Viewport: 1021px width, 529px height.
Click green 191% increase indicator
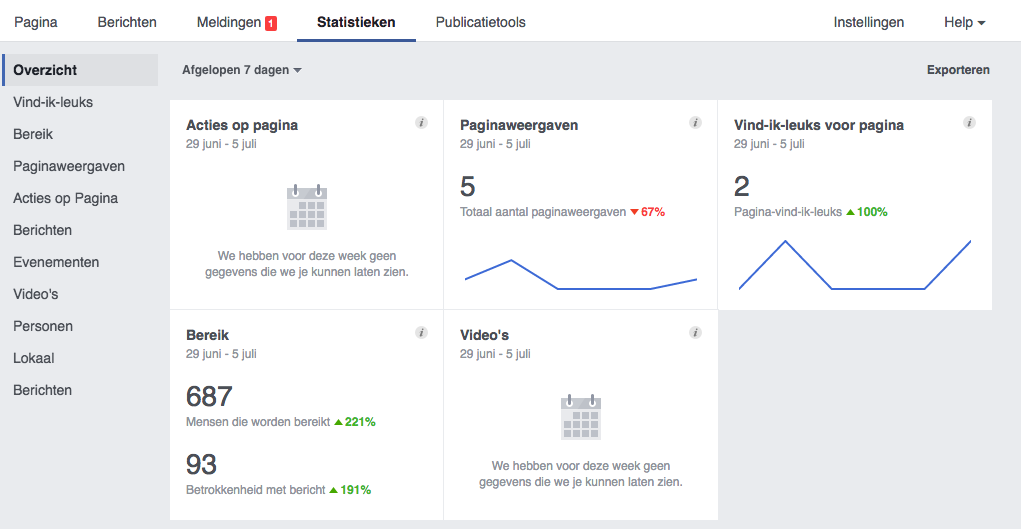[350, 490]
